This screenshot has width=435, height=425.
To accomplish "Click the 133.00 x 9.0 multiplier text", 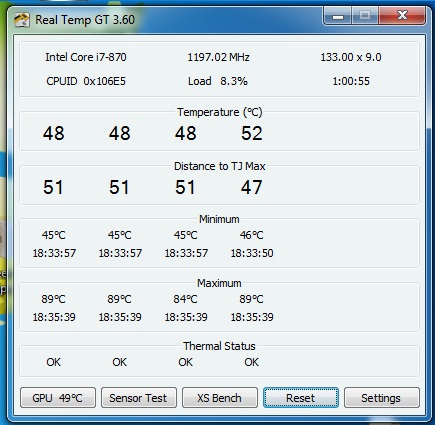I will pyautogui.click(x=351, y=57).
